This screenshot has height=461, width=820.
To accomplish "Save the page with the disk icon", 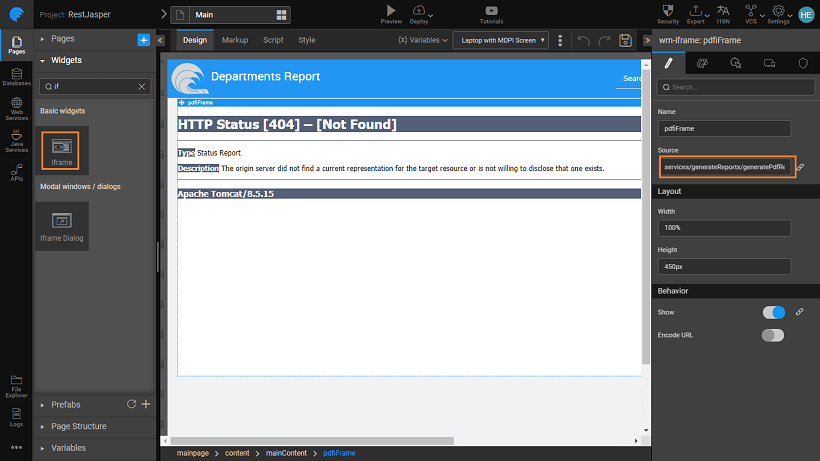I will tap(625, 40).
